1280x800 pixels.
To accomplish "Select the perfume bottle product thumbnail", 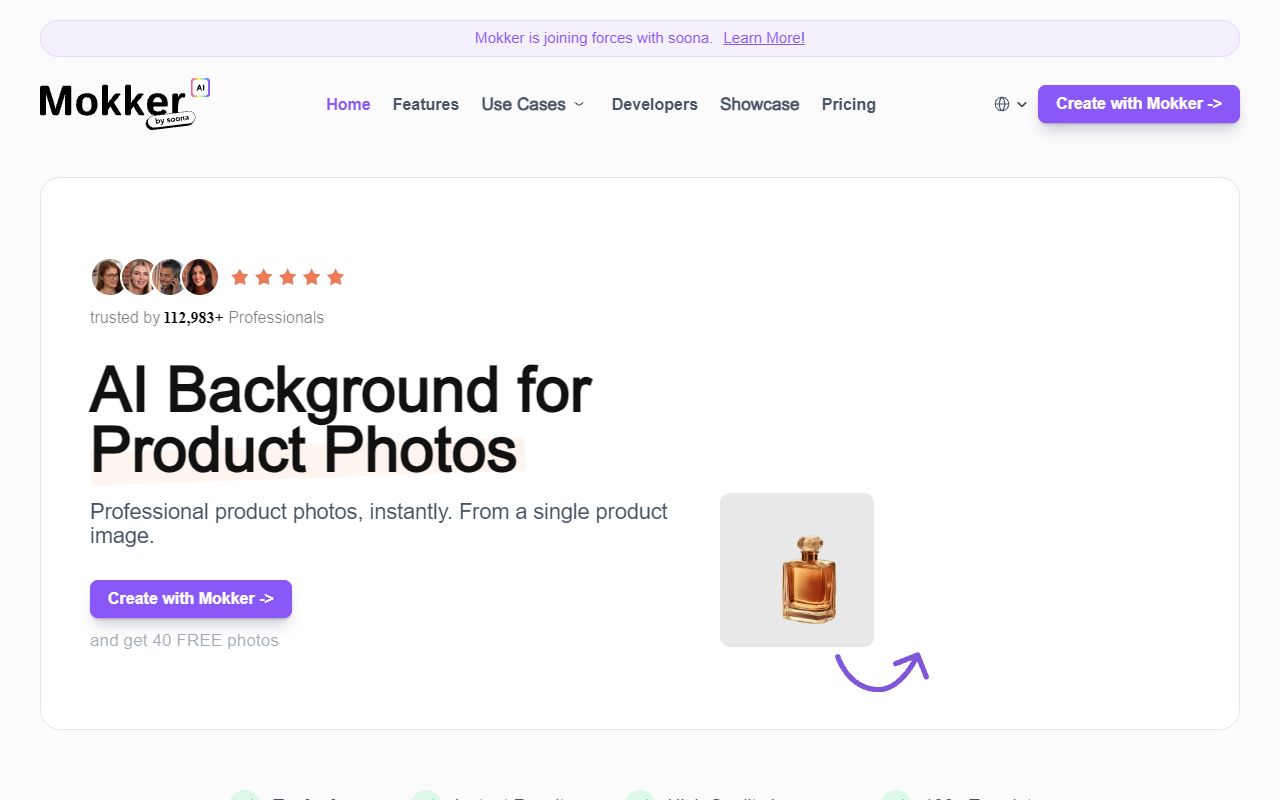I will point(797,570).
